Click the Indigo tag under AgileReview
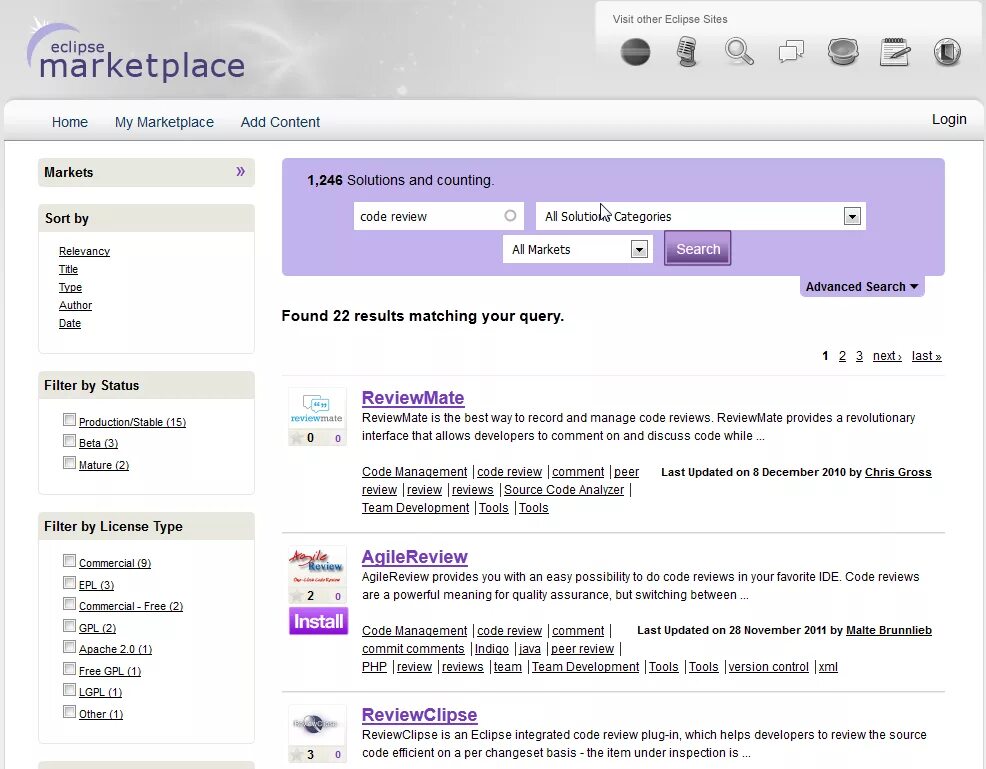This screenshot has height=769, width=986. (x=492, y=649)
